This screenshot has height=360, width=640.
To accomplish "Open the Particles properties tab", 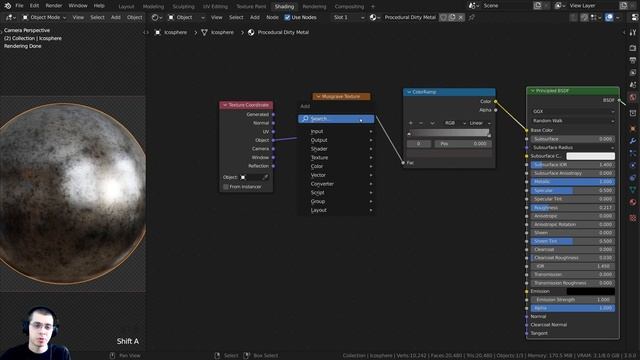I will [633, 153].
